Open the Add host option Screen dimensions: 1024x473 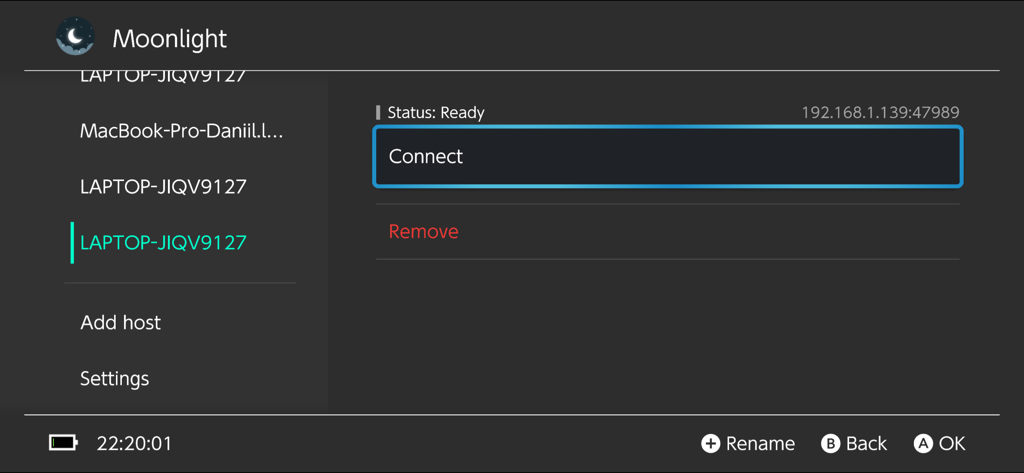pyautogui.click(x=121, y=323)
